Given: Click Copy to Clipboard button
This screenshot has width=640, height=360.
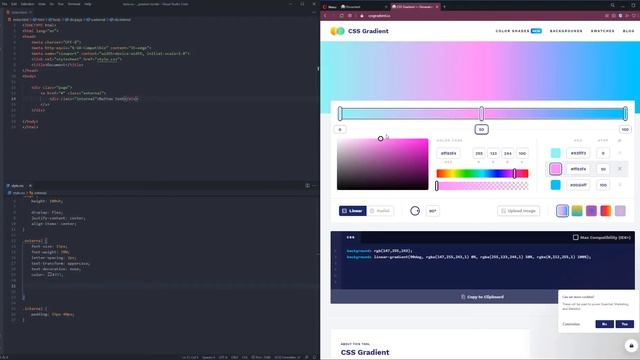Looking at the screenshot, I should pyautogui.click(x=482, y=297).
